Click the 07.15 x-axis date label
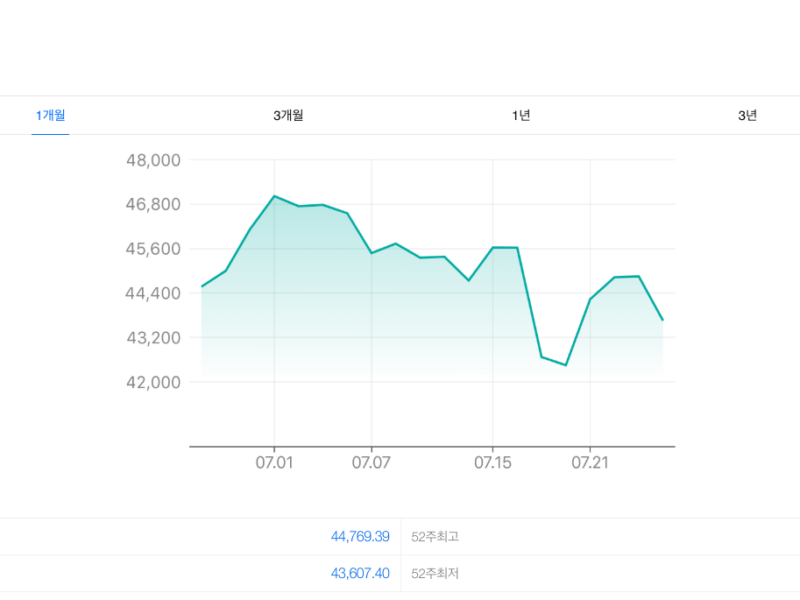Viewport: 800px width, 600px height. tap(493, 463)
